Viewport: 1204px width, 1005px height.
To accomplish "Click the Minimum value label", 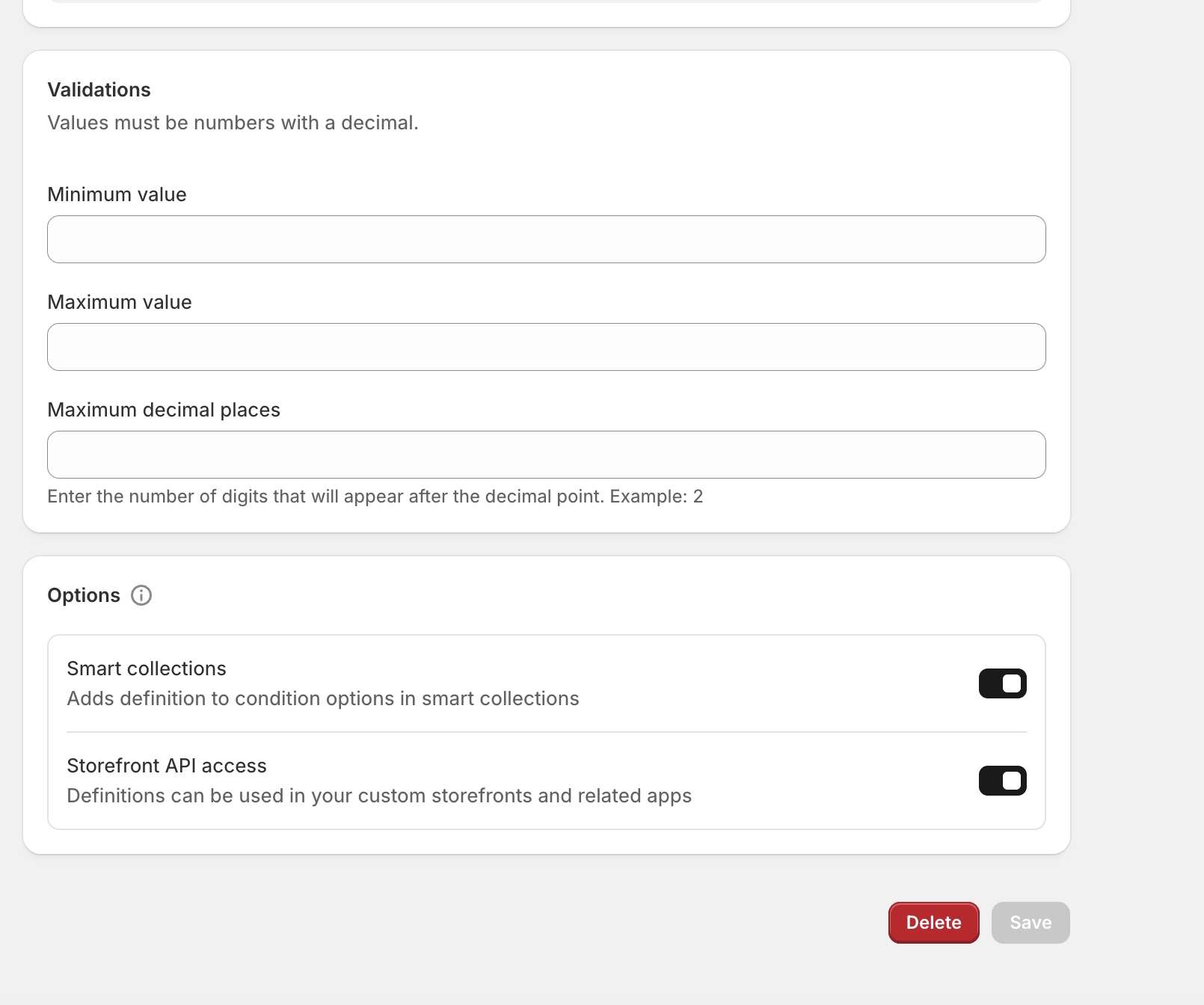I will coord(117,194).
